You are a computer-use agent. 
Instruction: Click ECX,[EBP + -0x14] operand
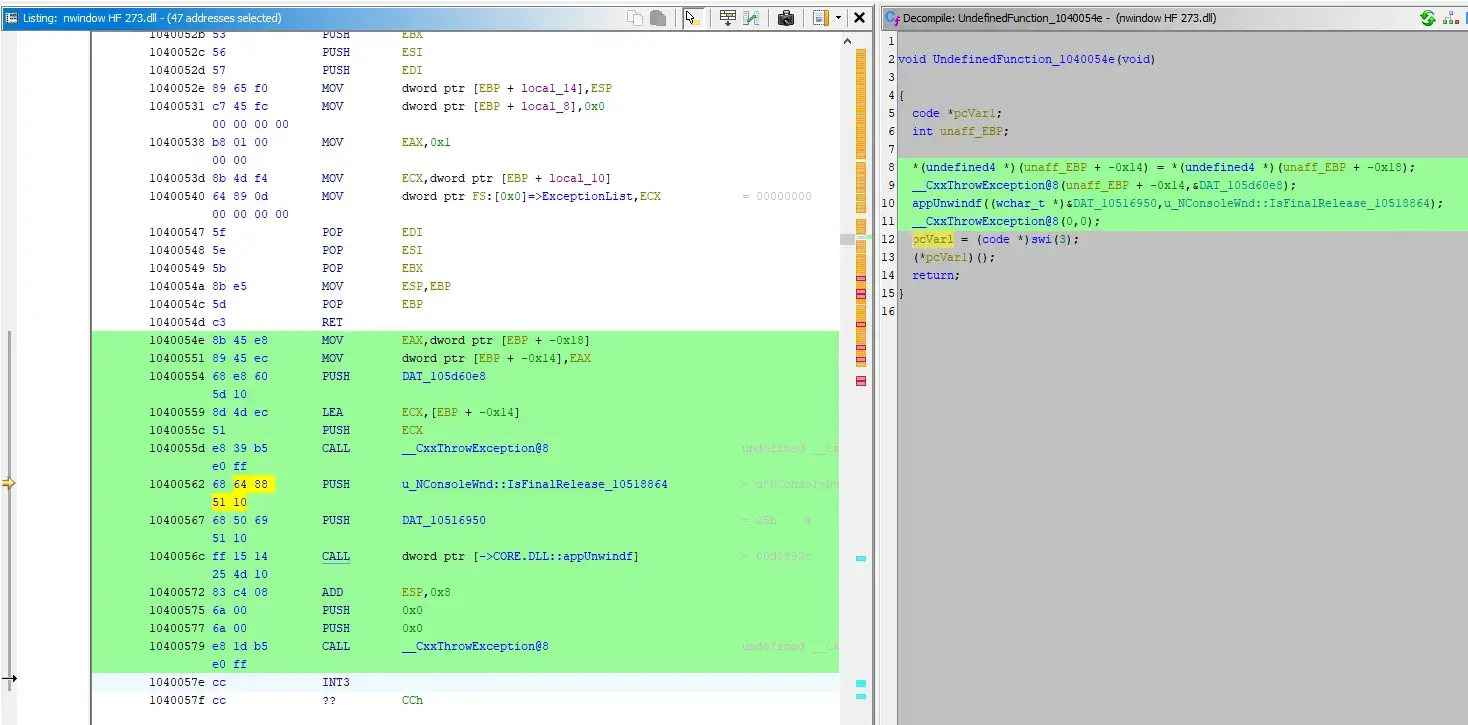point(460,412)
